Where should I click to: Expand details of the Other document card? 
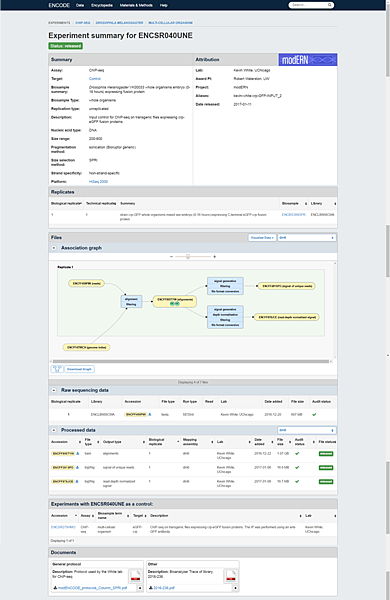(235, 588)
